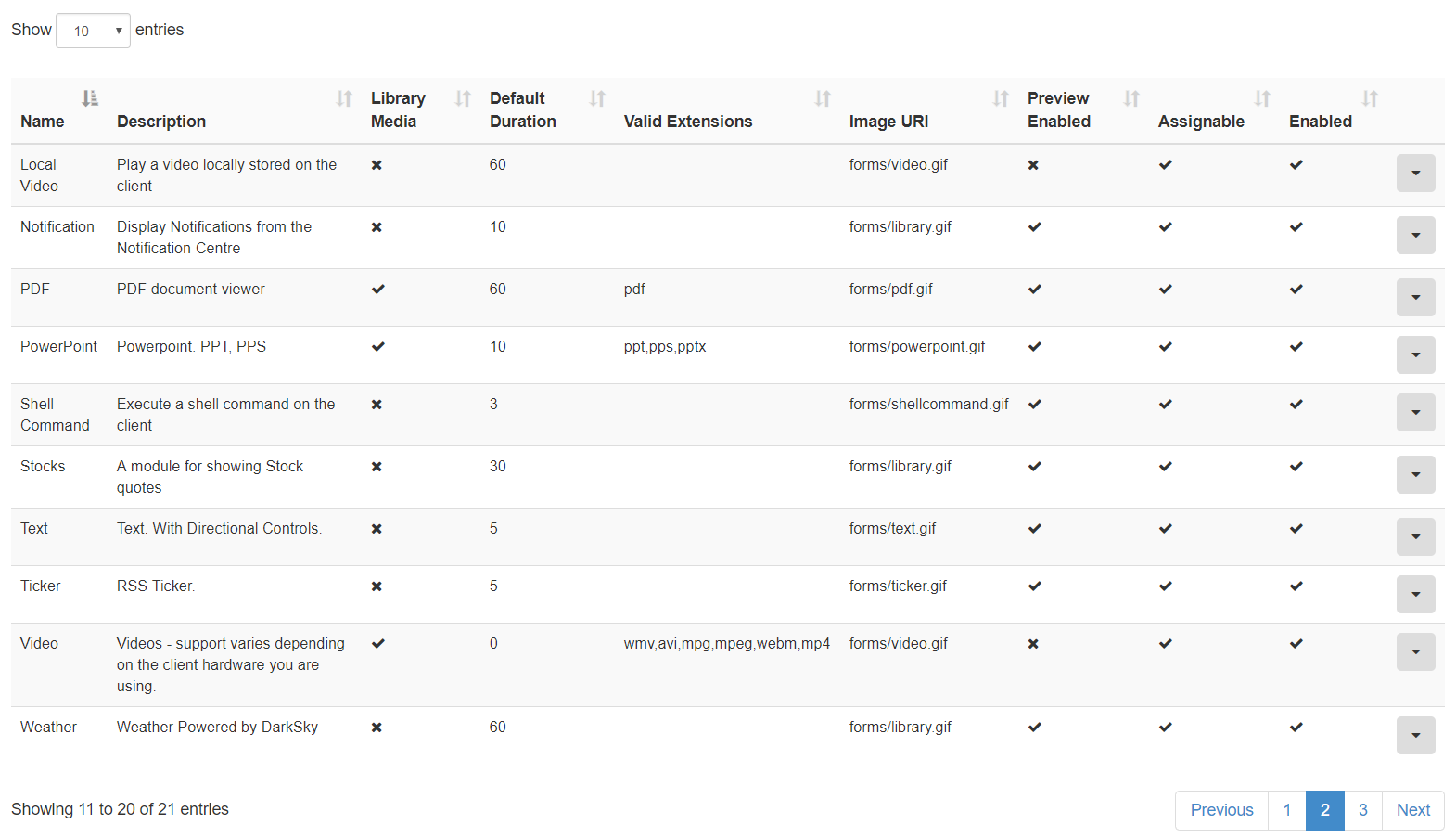Viewport: 1456px width, 837px height.
Task: Go to page 1
Action: pos(1287,810)
